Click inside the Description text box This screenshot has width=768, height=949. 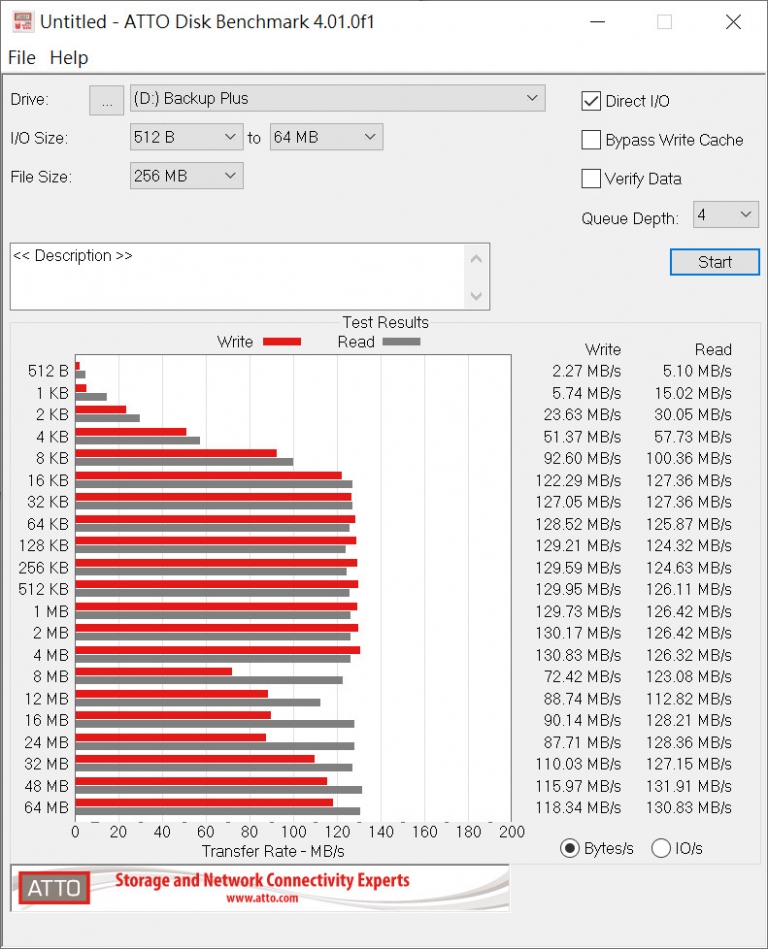coord(237,277)
